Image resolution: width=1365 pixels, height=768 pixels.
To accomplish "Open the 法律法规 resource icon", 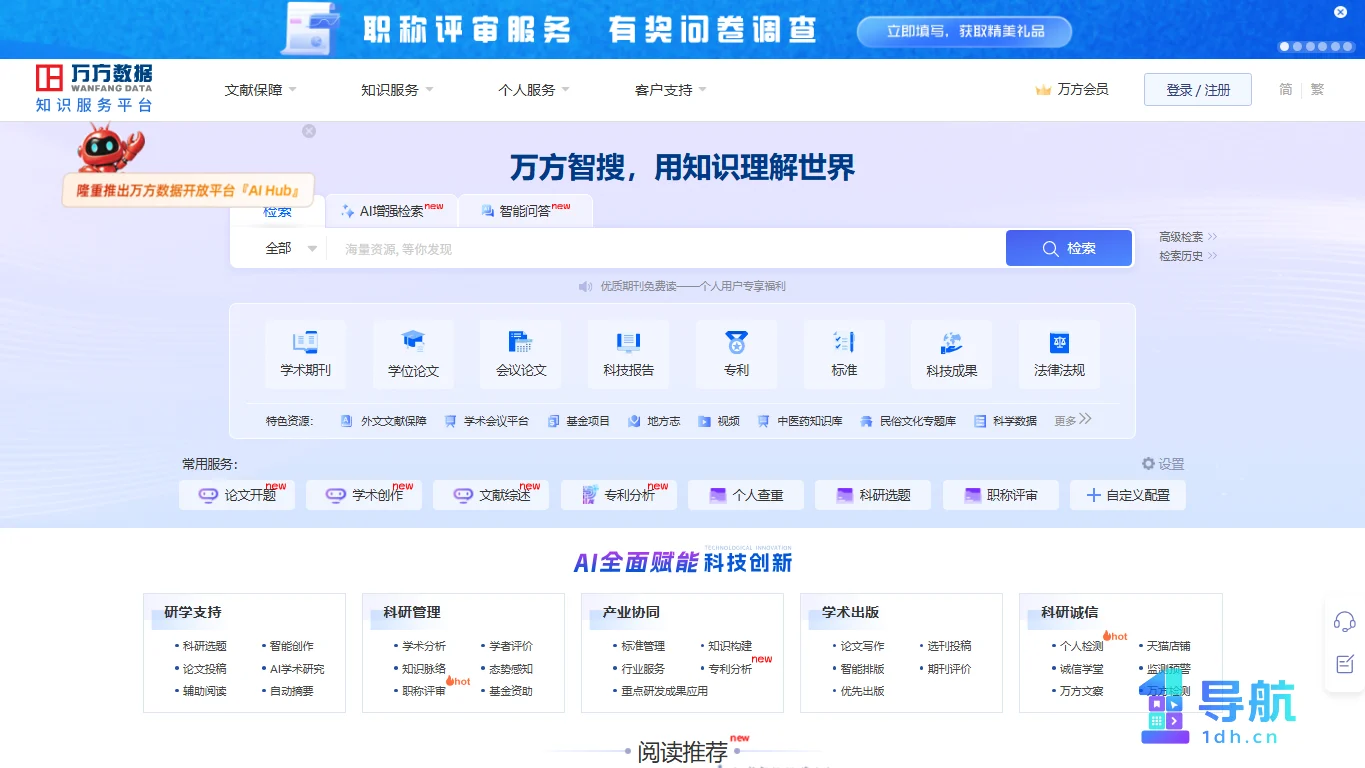I will [x=1059, y=353].
